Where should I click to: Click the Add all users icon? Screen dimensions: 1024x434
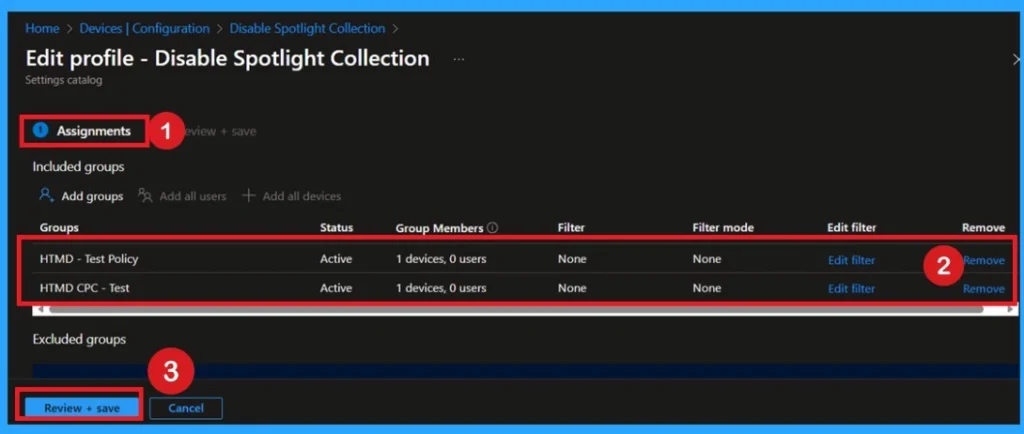point(145,195)
